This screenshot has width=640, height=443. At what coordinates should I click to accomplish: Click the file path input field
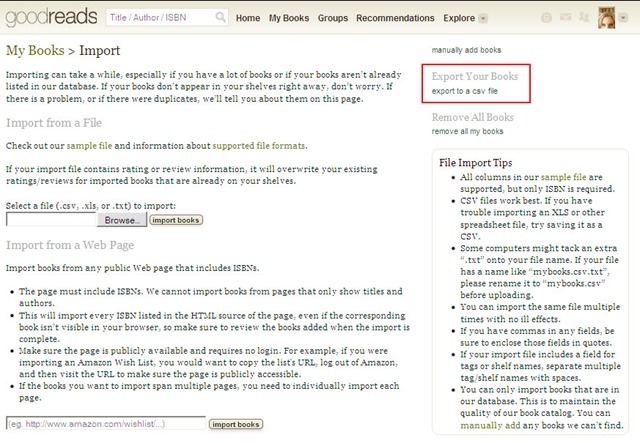(51, 220)
